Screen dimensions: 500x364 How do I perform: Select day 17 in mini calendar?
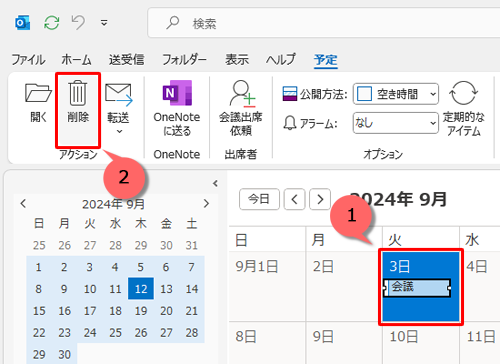(x=89, y=311)
